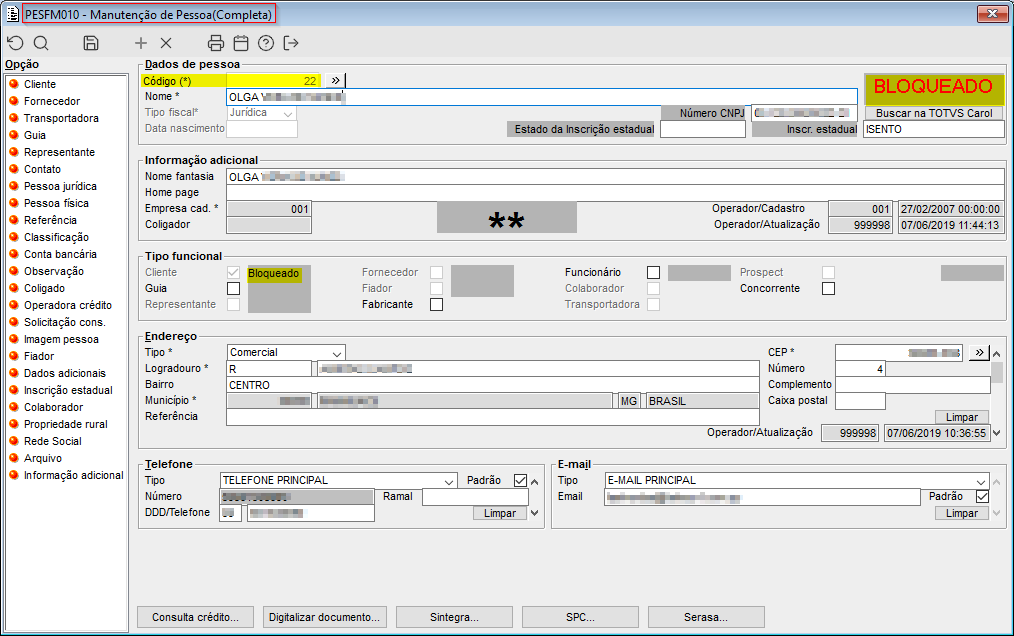Click the refresh/undo icon in toolbar
Screen dimensions: 1014x636
click(x=15, y=43)
